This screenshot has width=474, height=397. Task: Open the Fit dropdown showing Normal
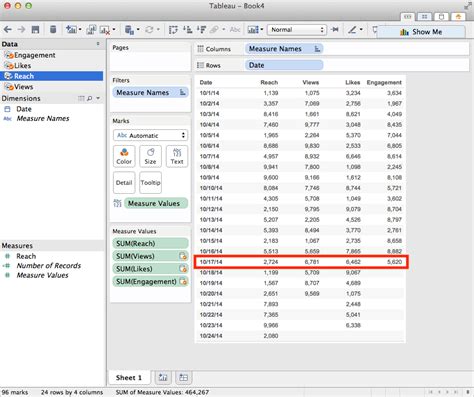[x=297, y=30]
